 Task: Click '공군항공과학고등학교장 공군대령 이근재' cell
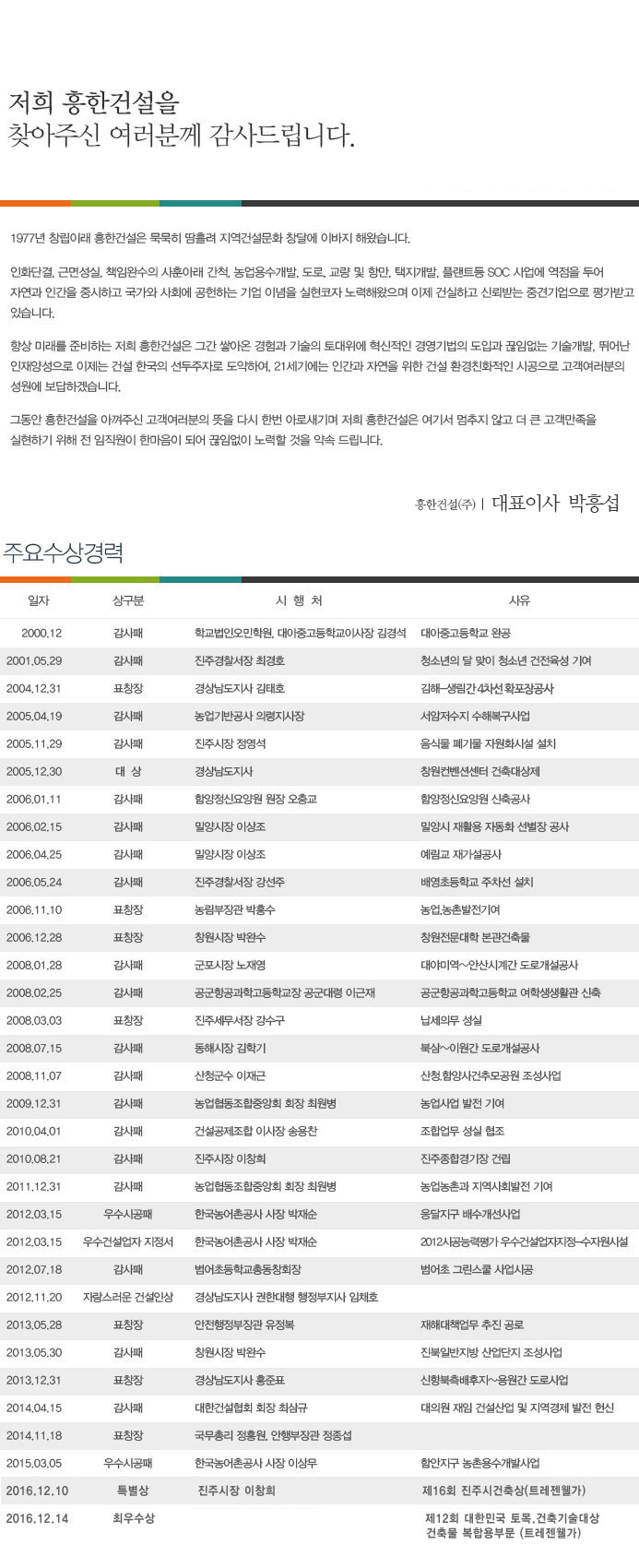(x=285, y=992)
